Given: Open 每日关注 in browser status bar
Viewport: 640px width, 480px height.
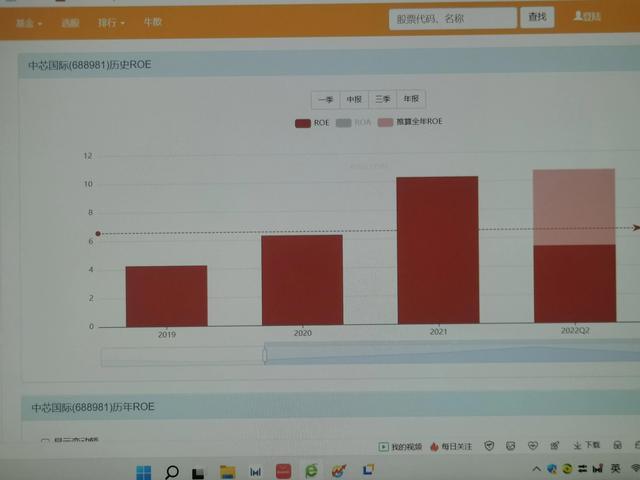Looking at the screenshot, I should pyautogui.click(x=451, y=447).
